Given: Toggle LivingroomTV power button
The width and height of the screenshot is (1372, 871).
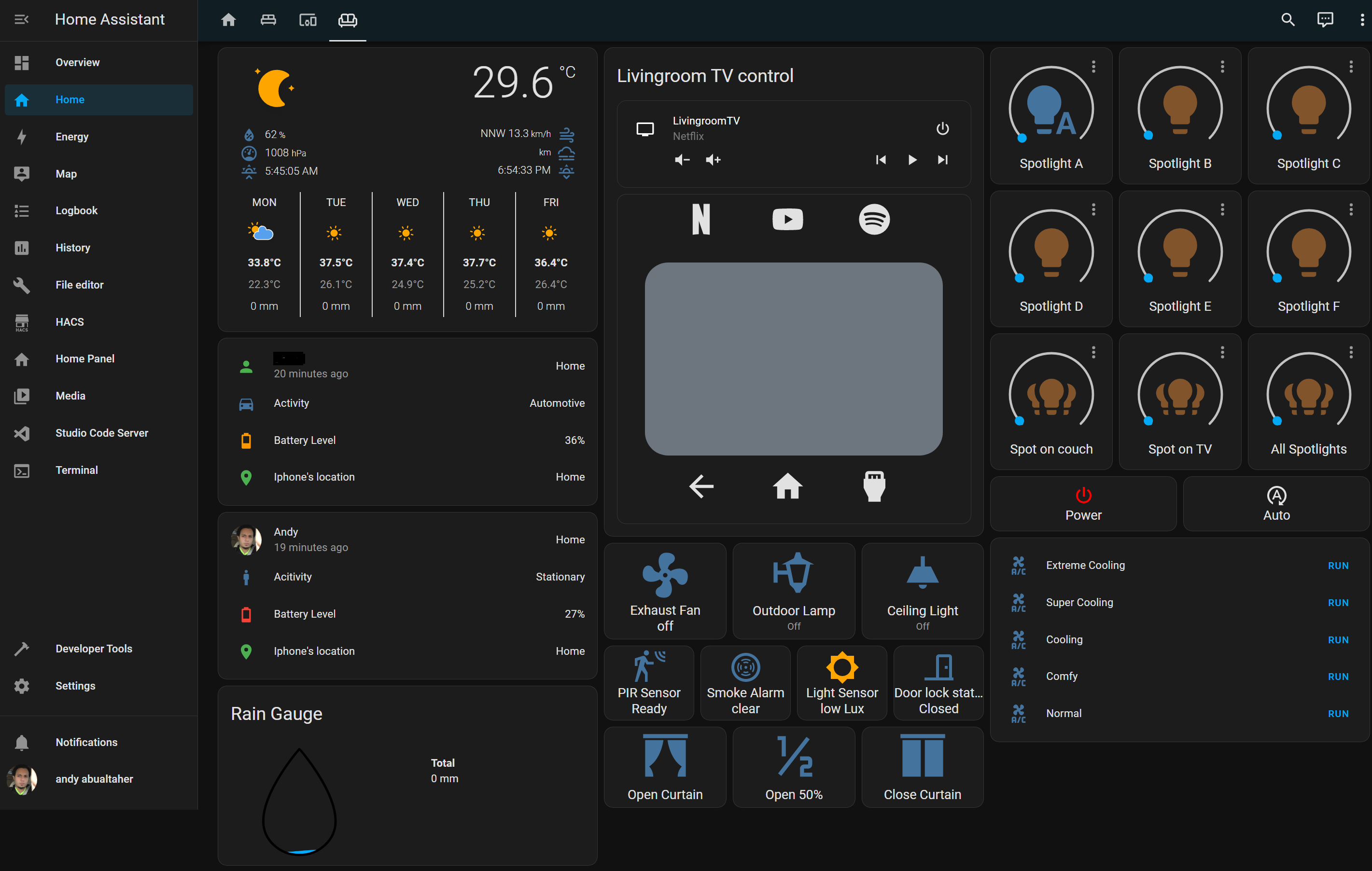Looking at the screenshot, I should (x=942, y=129).
